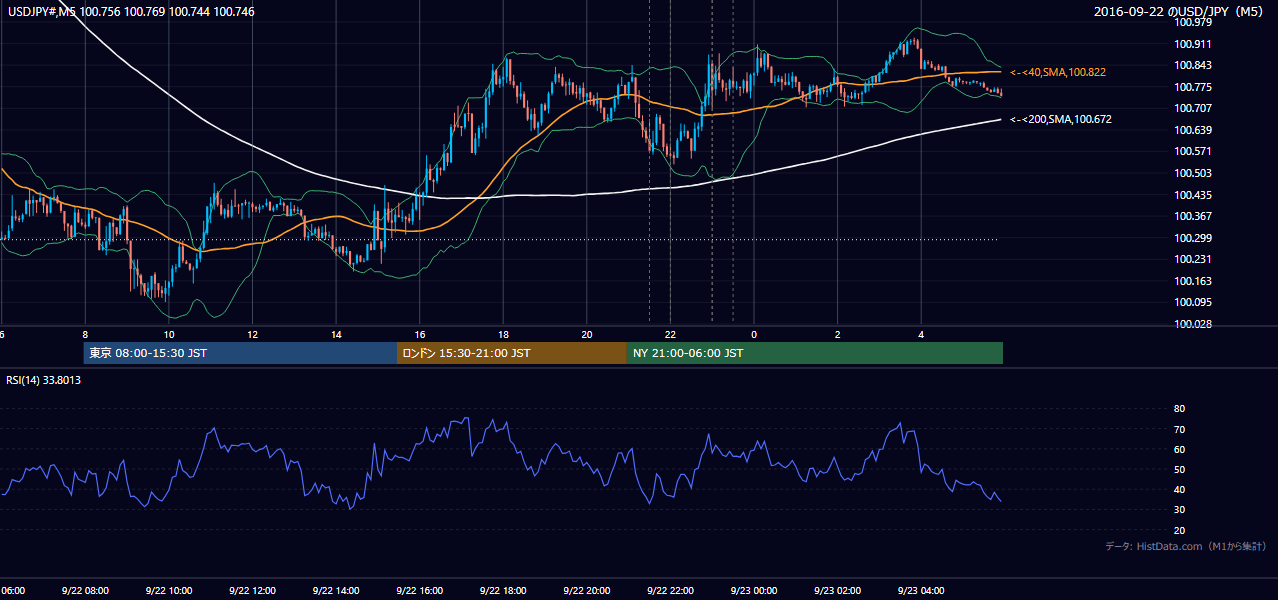This screenshot has height=600, width=1278.
Task: Click hour label 18 under the price chart
Action: tap(503, 335)
